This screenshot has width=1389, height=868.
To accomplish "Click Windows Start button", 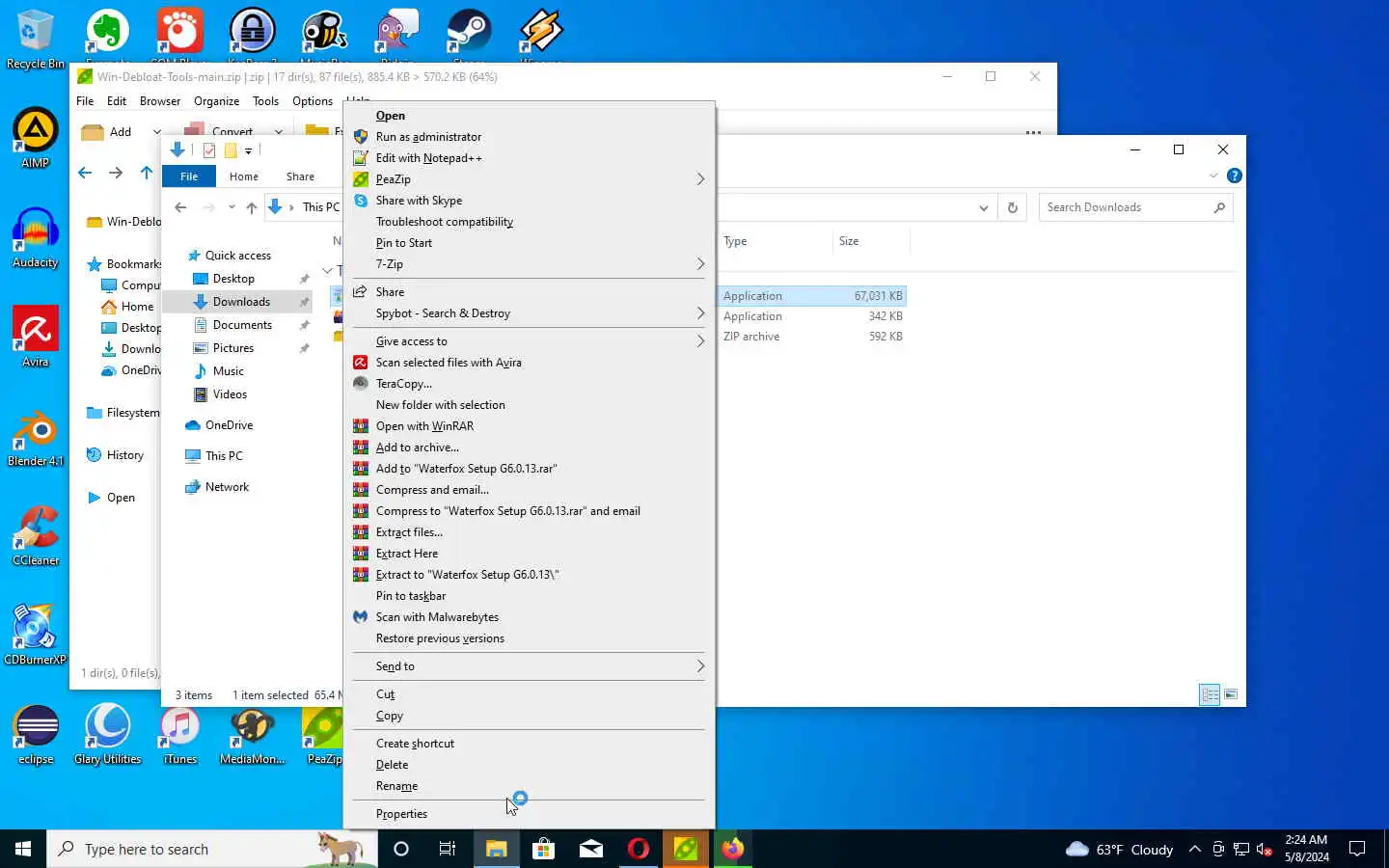I will click(23, 849).
